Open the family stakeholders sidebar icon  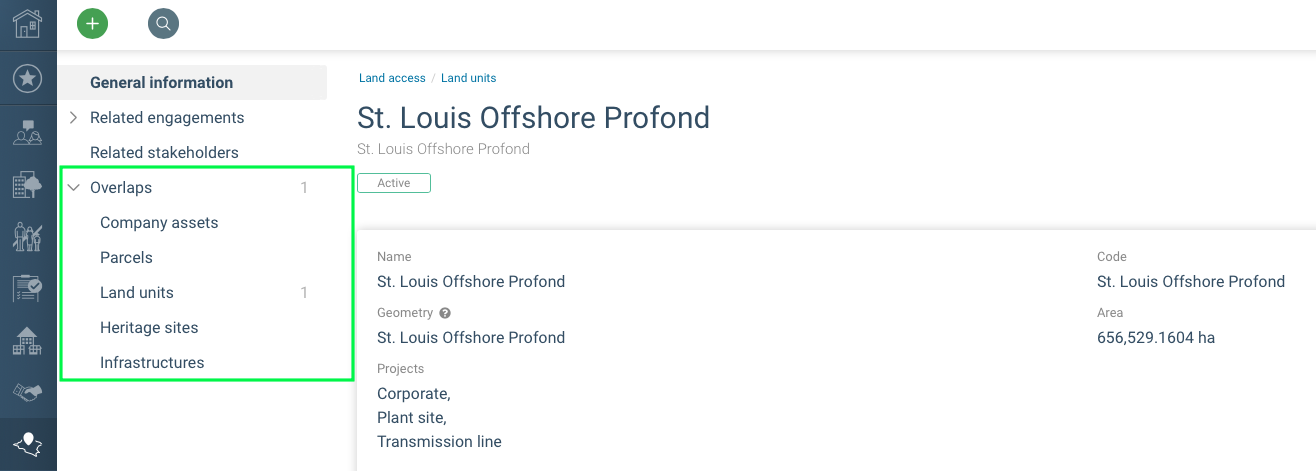click(27, 237)
